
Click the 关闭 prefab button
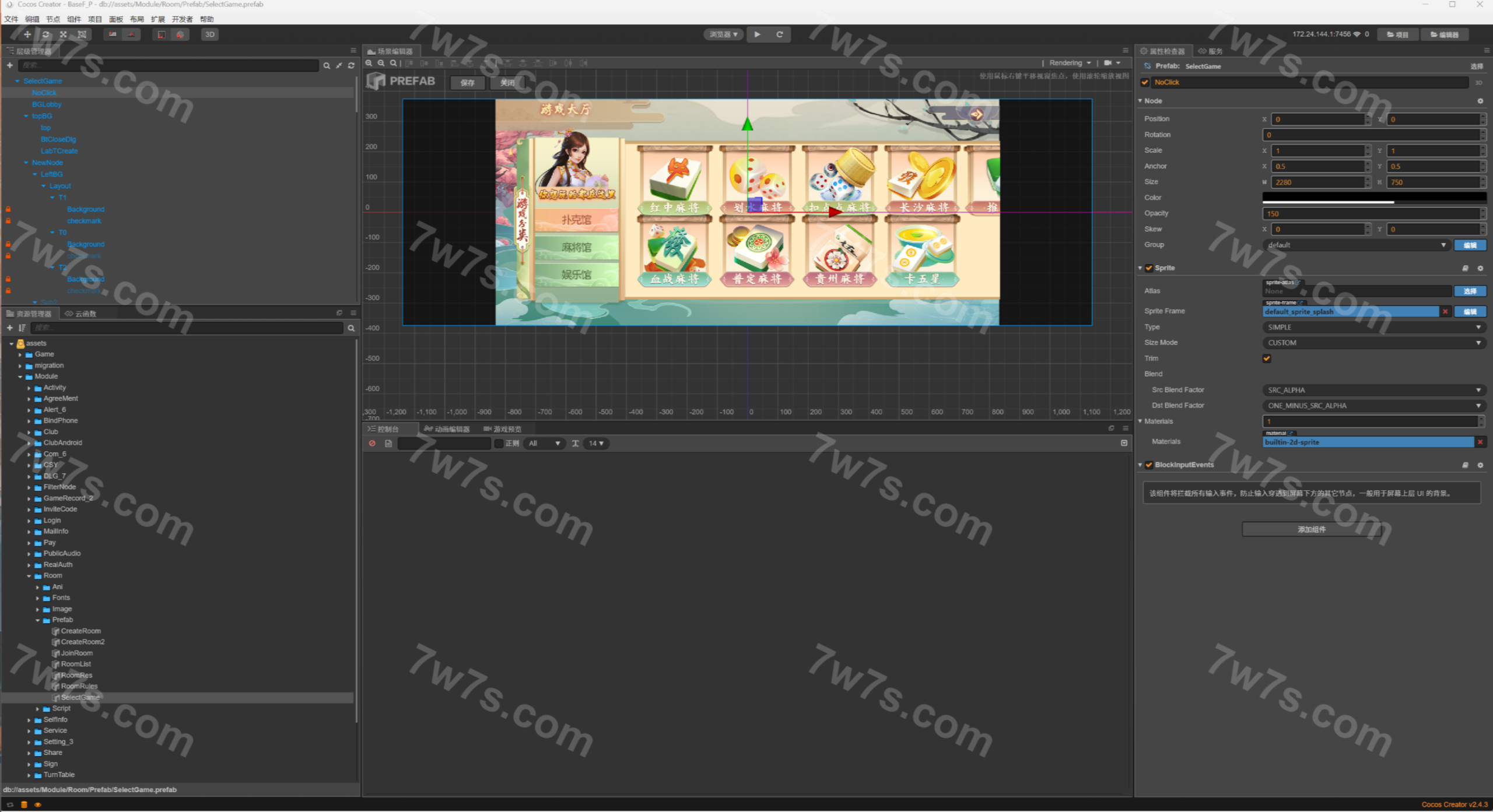[507, 83]
